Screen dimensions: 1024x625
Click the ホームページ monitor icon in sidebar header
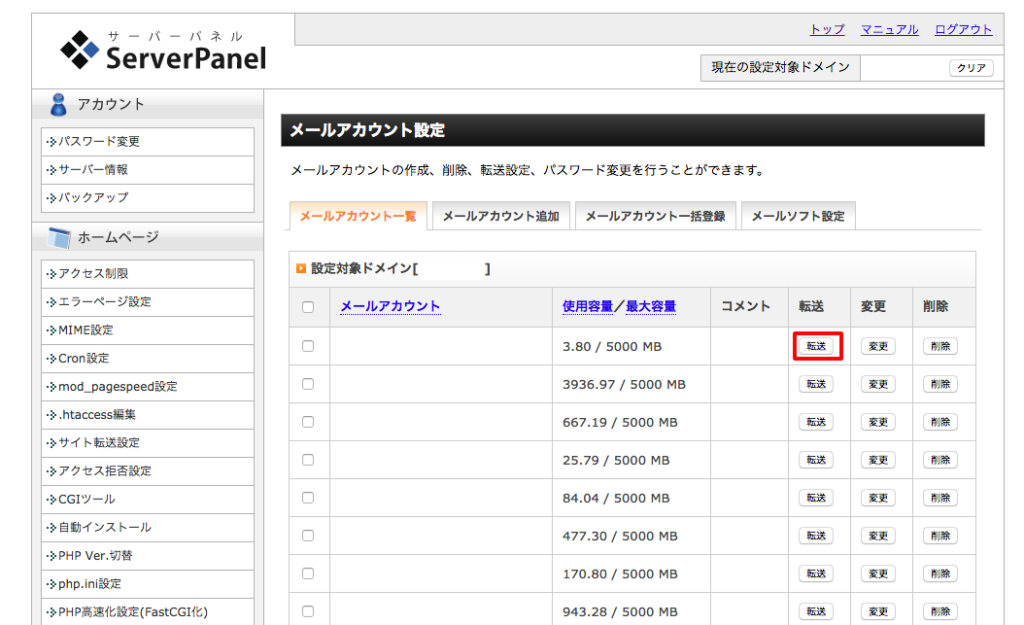coord(60,236)
